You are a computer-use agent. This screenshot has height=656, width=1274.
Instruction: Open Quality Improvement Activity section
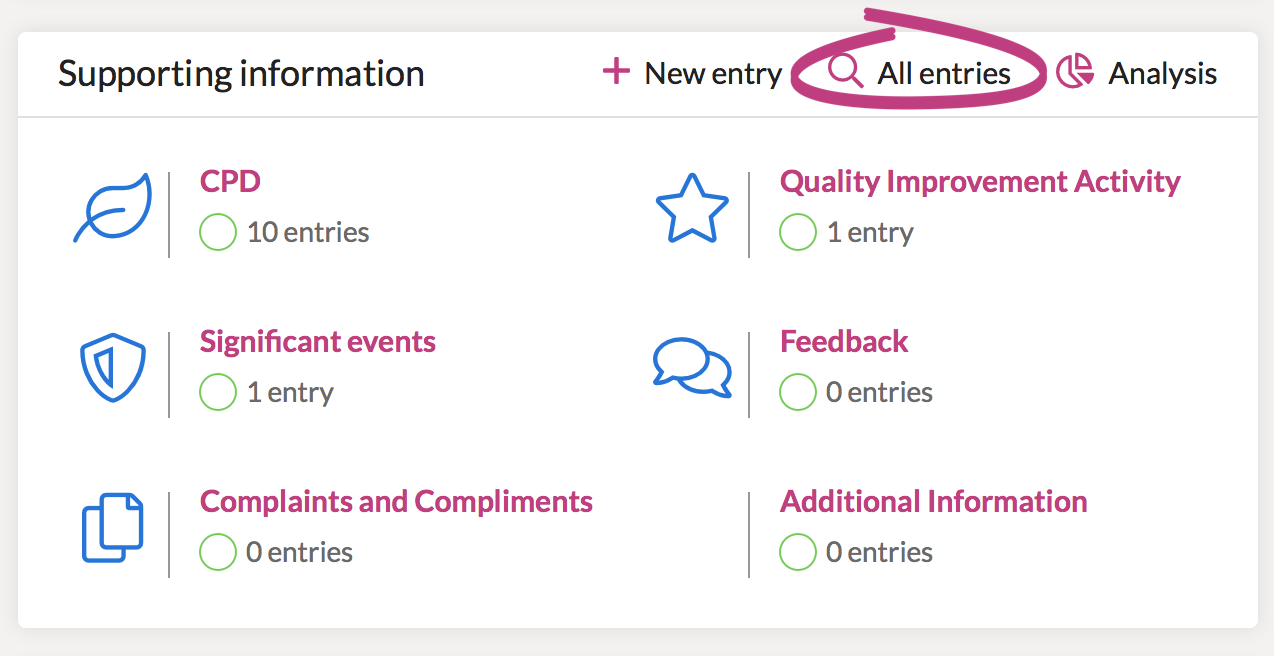(x=980, y=182)
